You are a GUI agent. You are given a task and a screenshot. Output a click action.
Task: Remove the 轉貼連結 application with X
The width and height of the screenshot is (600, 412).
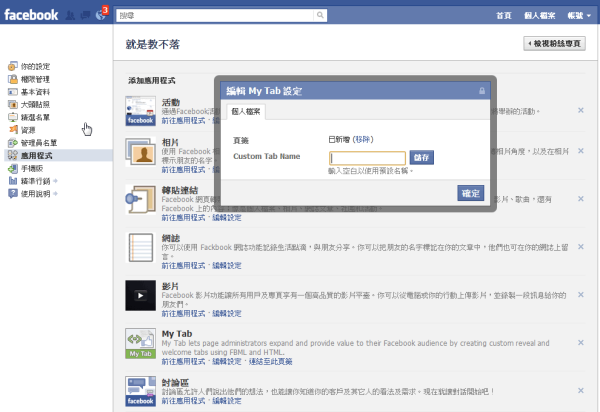tap(580, 199)
